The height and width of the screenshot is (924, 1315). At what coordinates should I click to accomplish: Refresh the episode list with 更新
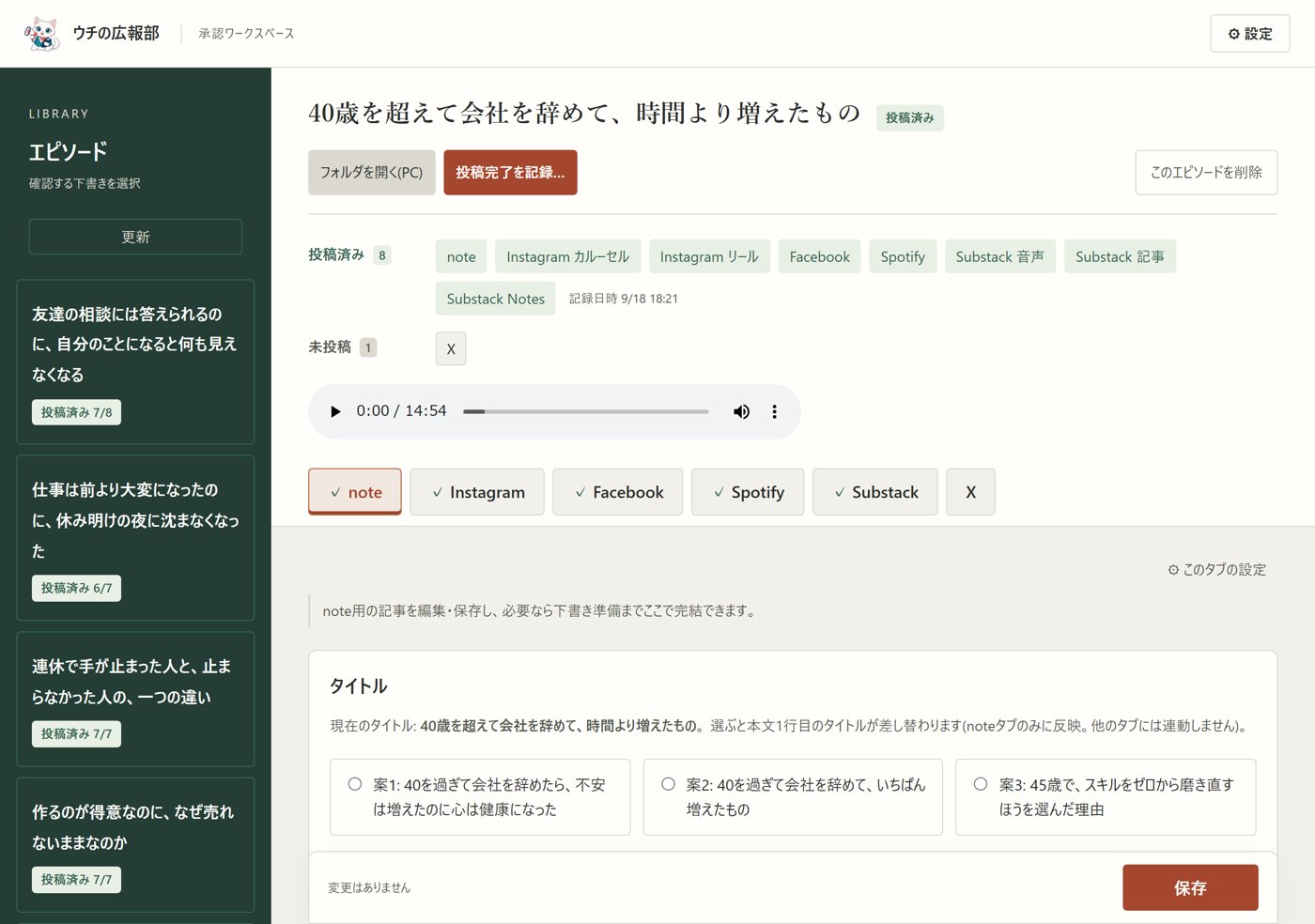click(135, 237)
